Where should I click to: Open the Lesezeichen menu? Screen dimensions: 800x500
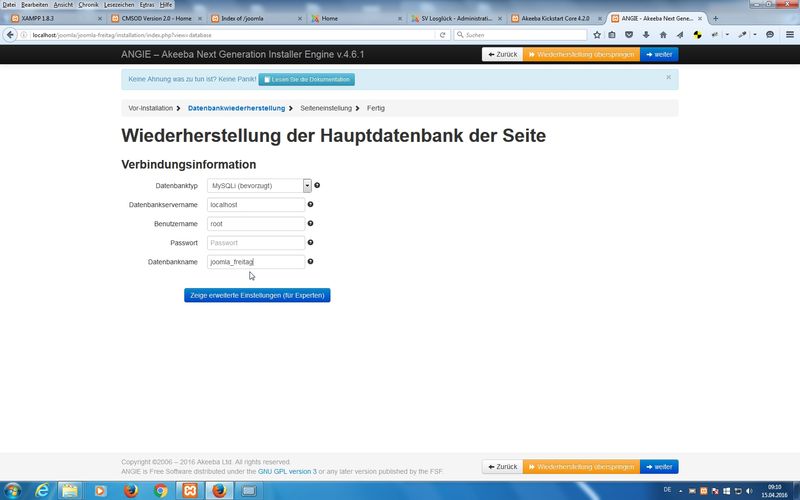point(119,5)
